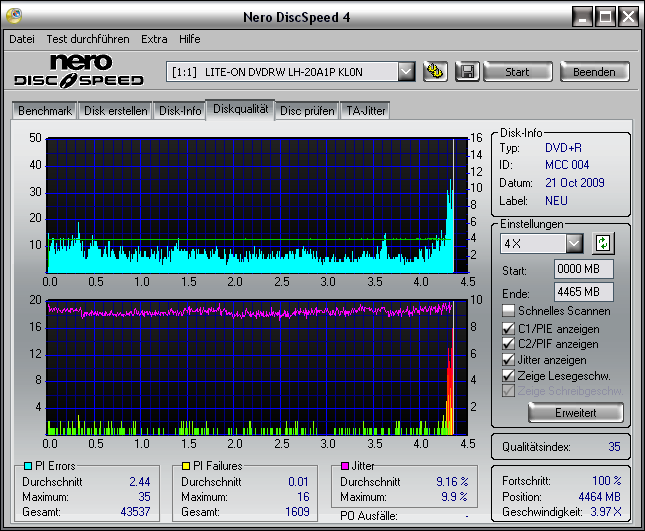Uncheck C1/PIE anzeigen option
This screenshot has height=531, width=645.
coord(509,328)
